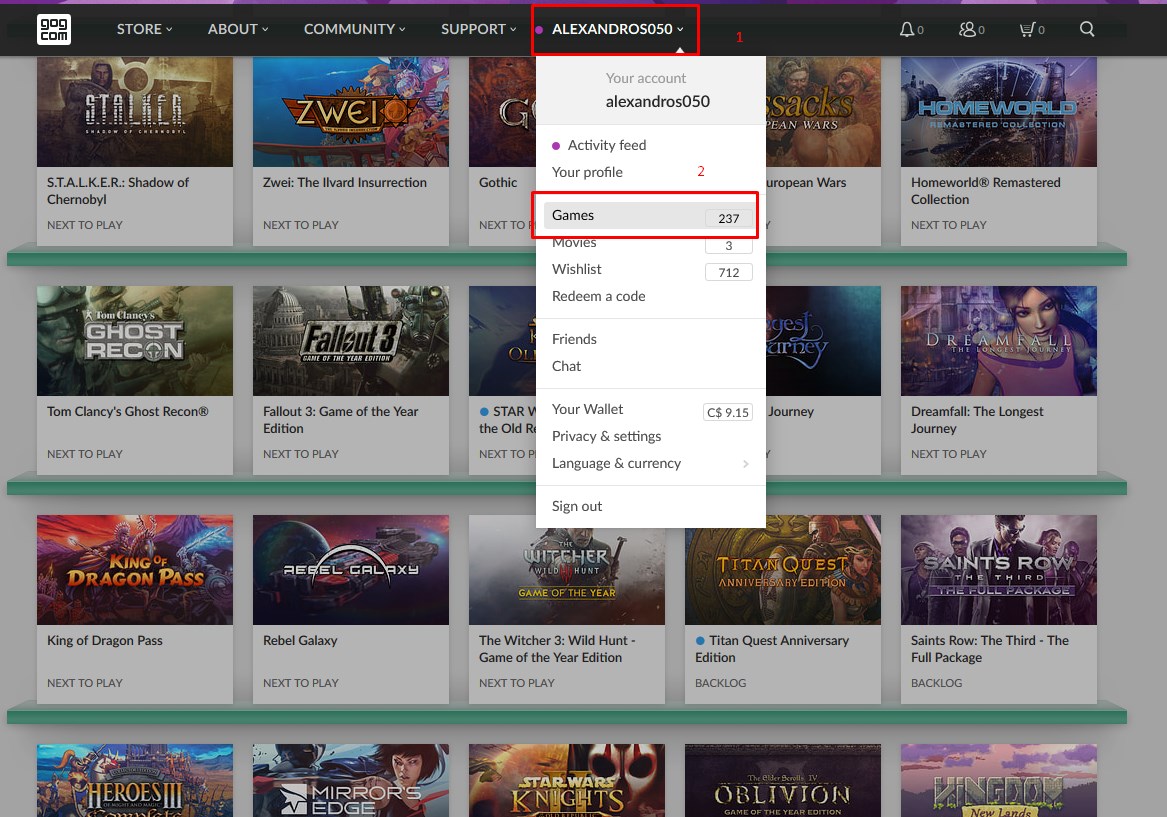Screen dimensions: 1167x817
Task: Expand the Community dropdown menu
Action: 354,29
